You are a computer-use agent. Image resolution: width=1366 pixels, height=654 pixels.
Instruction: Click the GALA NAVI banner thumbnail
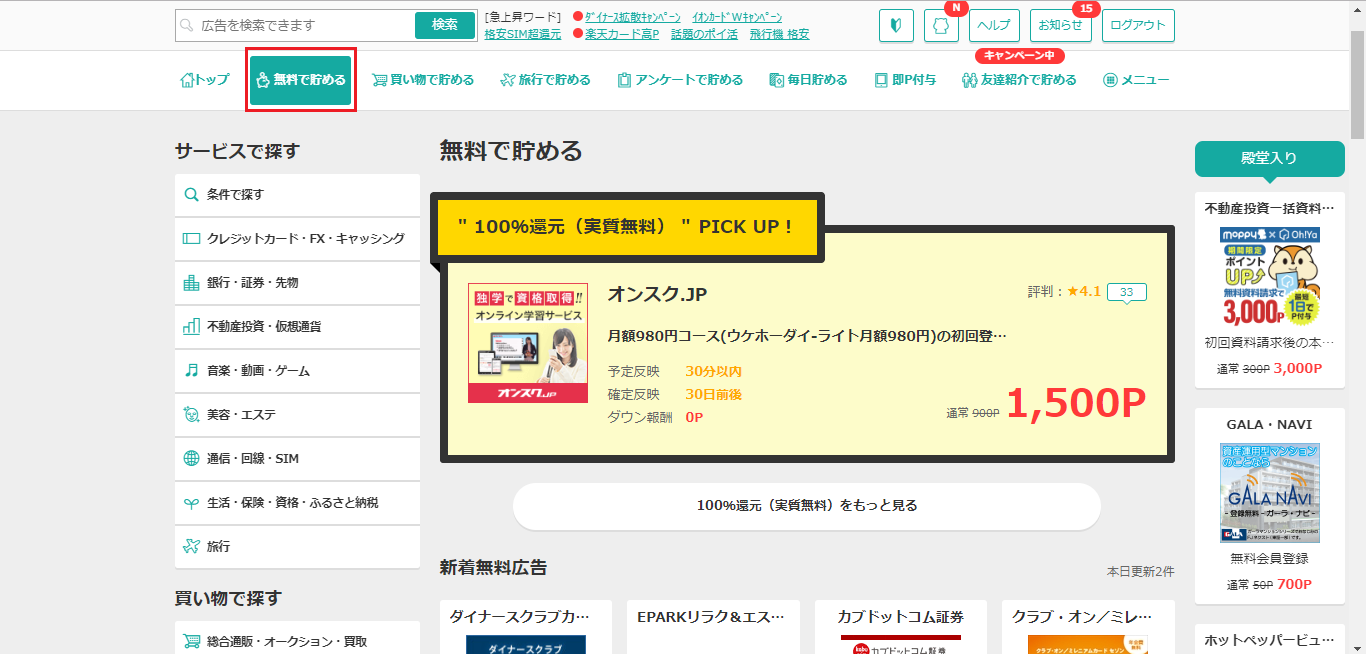coord(1270,493)
